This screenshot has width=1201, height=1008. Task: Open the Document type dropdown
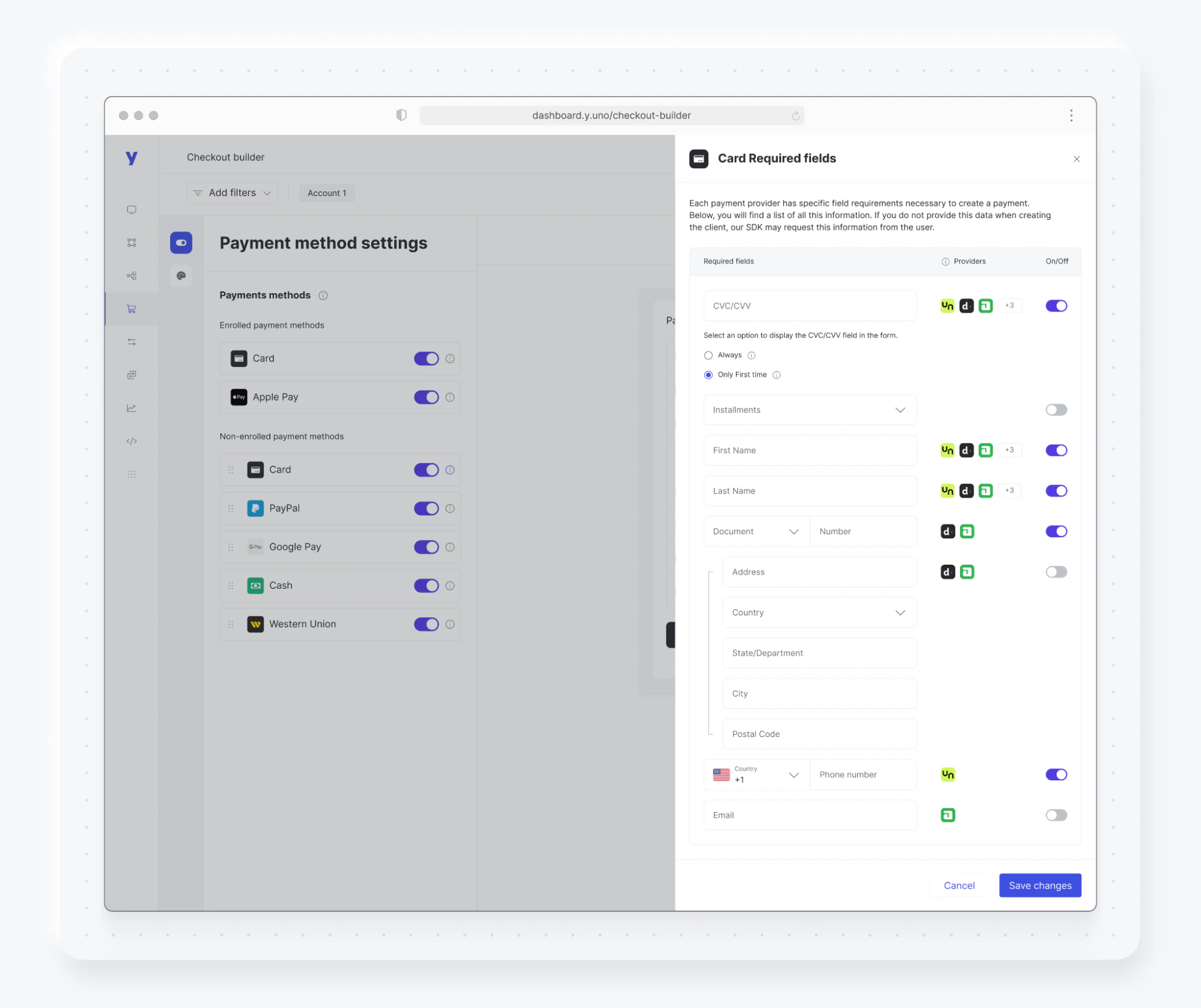(x=756, y=532)
